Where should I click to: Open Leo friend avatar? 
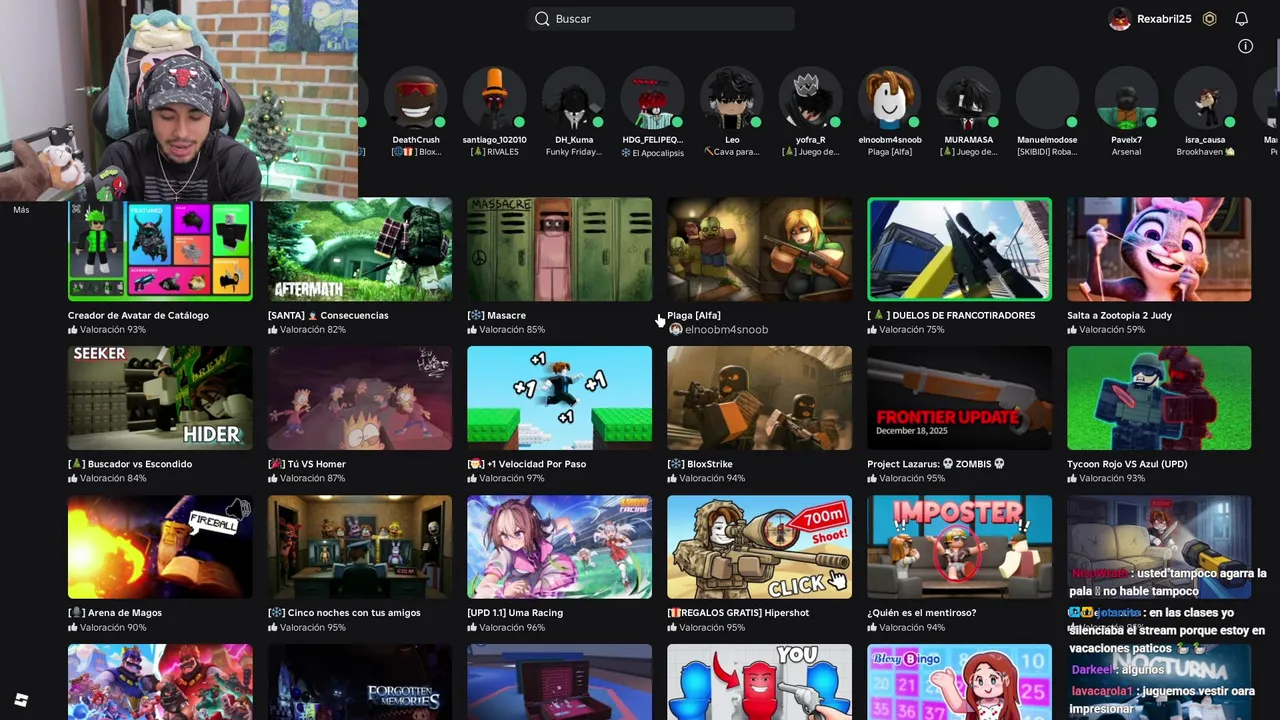point(732,98)
